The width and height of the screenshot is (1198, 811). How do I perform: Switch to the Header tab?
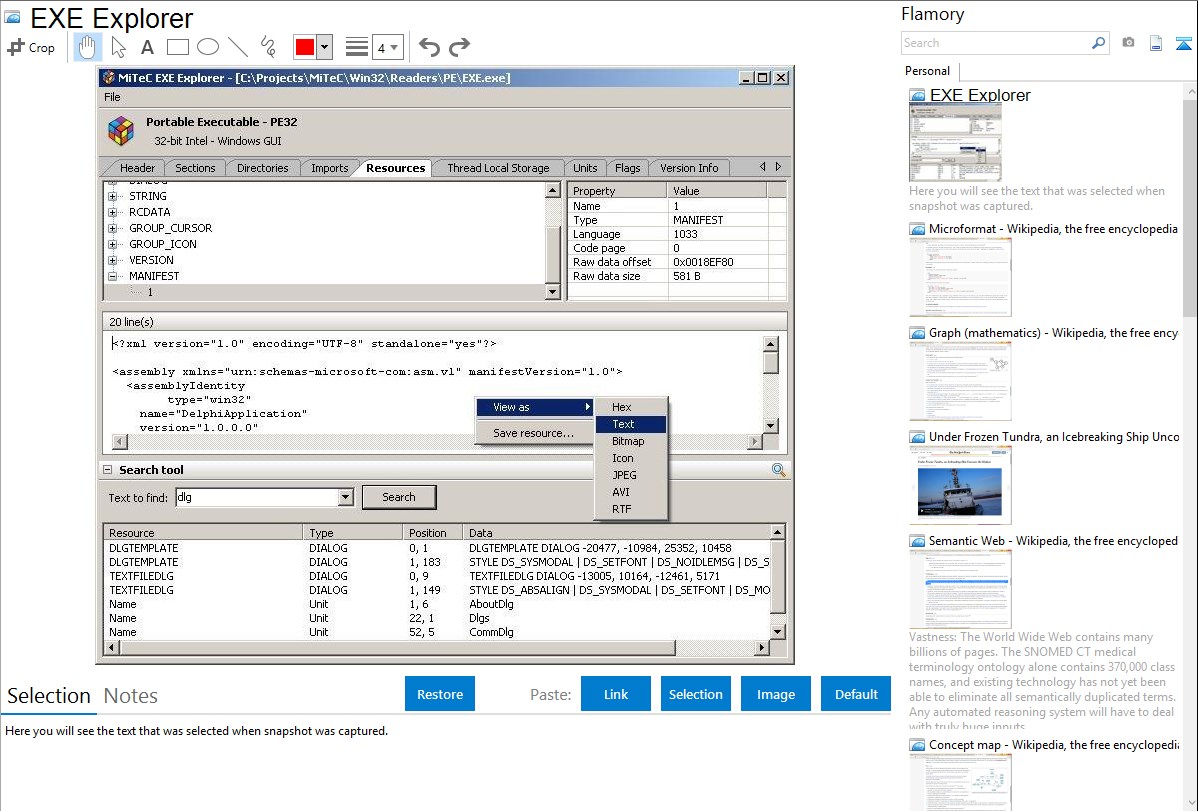pyautogui.click(x=137, y=168)
